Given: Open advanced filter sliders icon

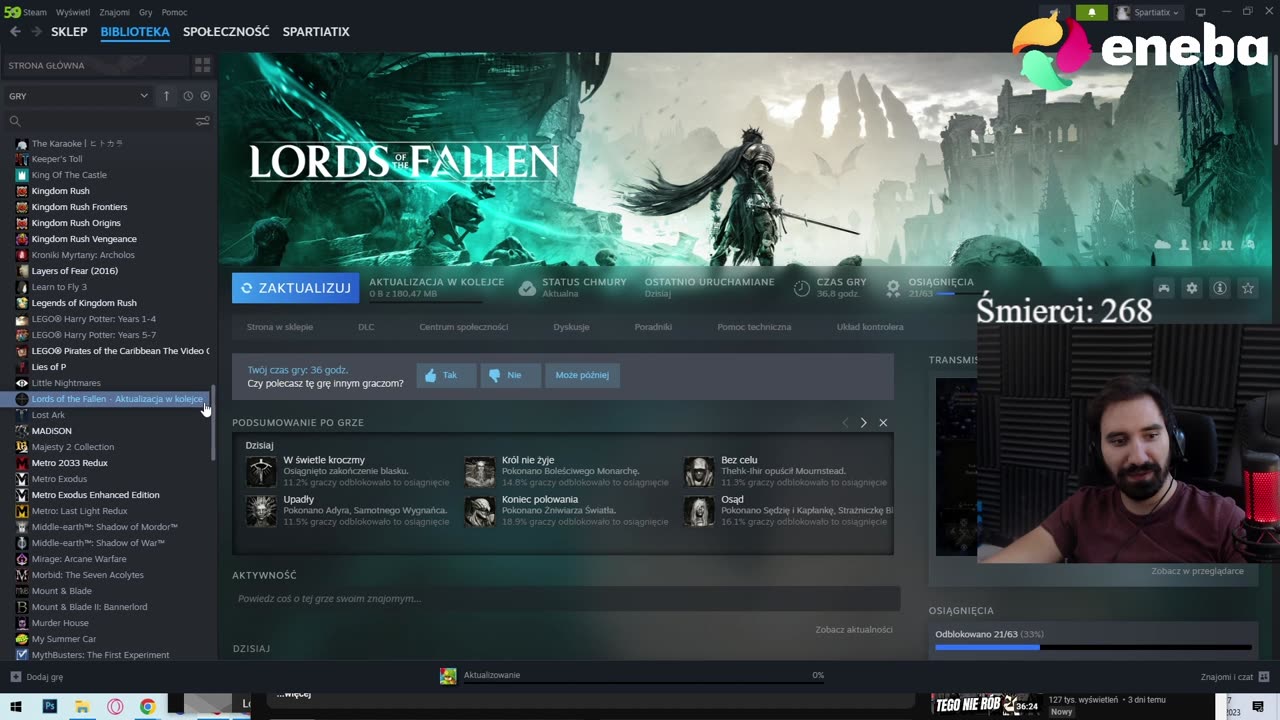Looking at the screenshot, I should tap(202, 121).
